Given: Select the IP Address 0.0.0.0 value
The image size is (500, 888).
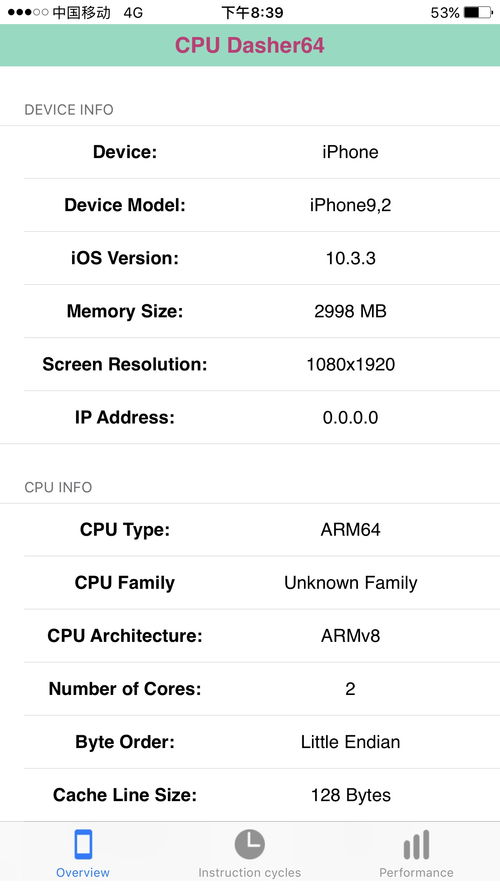Looking at the screenshot, I should click(x=351, y=417).
